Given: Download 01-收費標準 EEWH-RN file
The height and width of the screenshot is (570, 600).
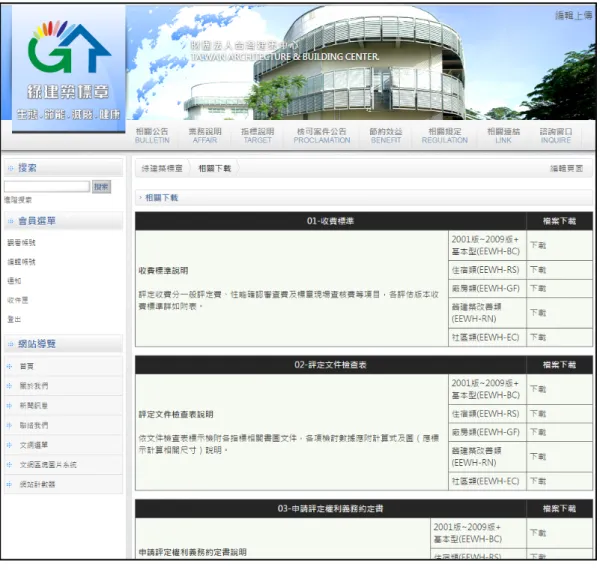Looking at the screenshot, I should coord(538,313).
